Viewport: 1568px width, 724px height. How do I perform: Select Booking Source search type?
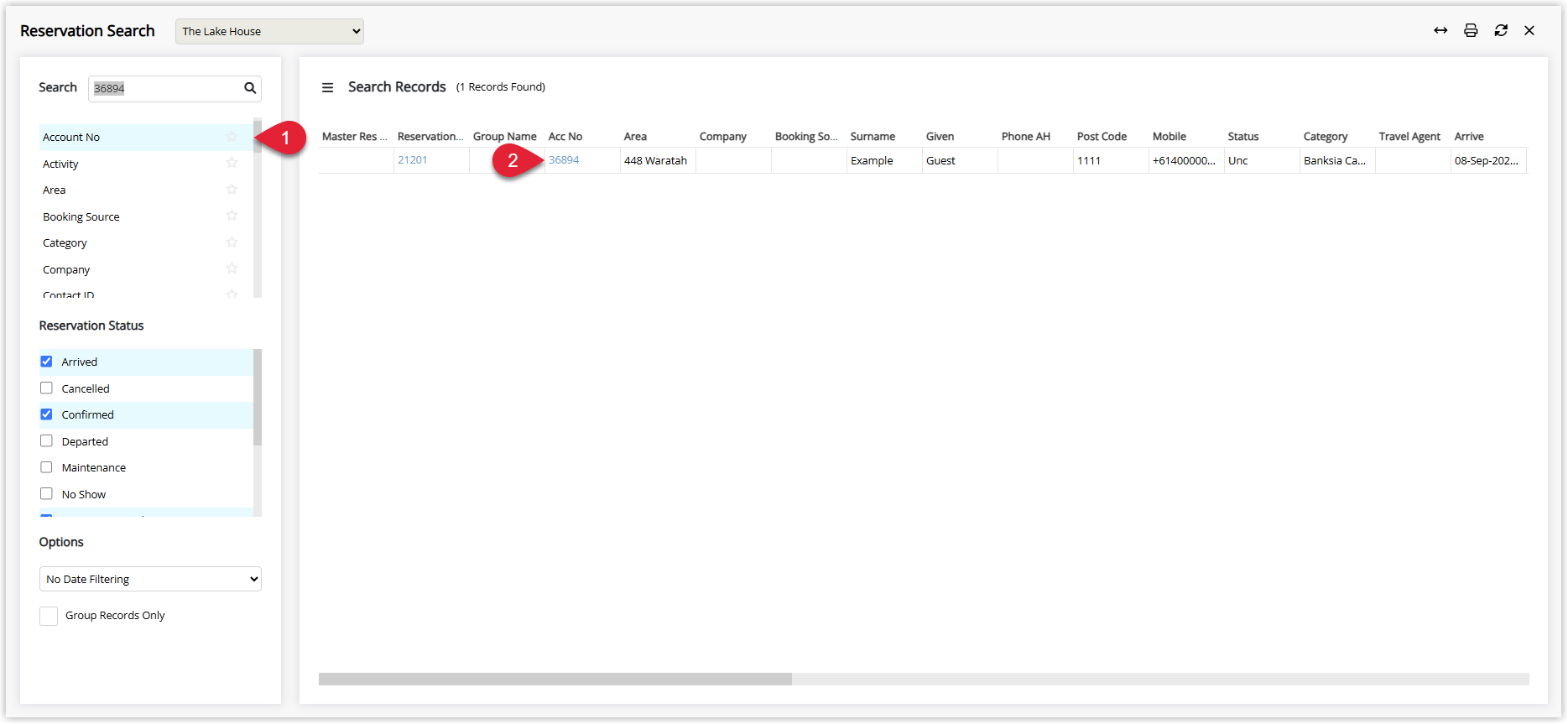[146, 216]
